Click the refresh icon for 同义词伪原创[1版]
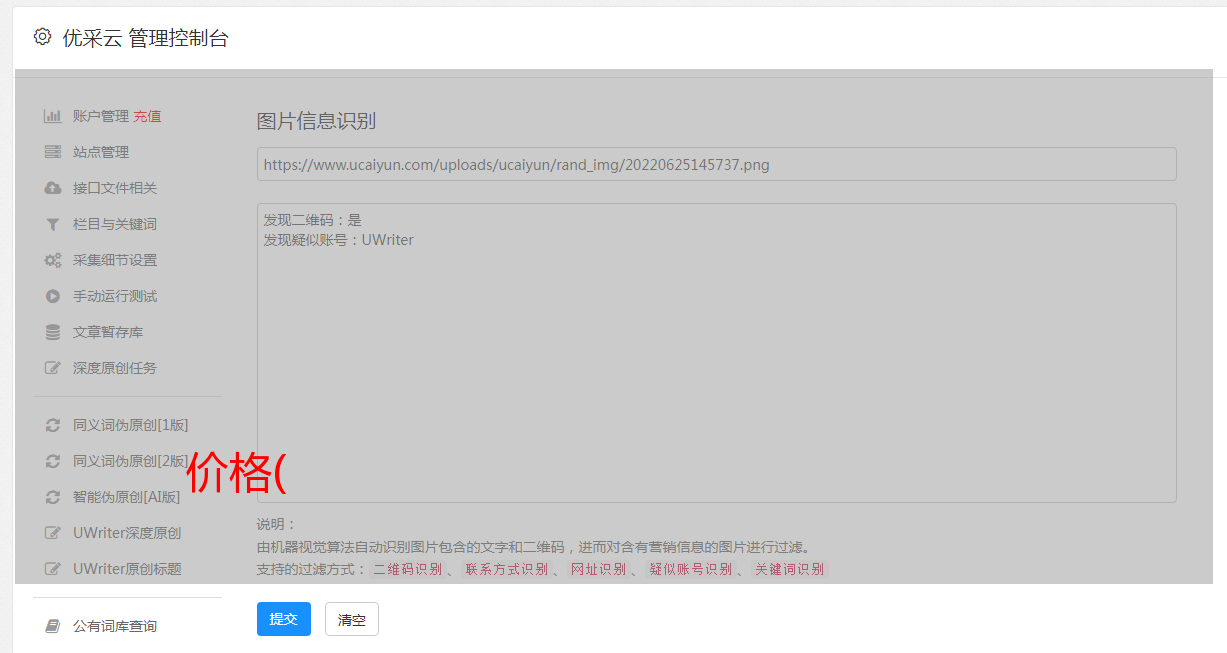 tap(53, 425)
